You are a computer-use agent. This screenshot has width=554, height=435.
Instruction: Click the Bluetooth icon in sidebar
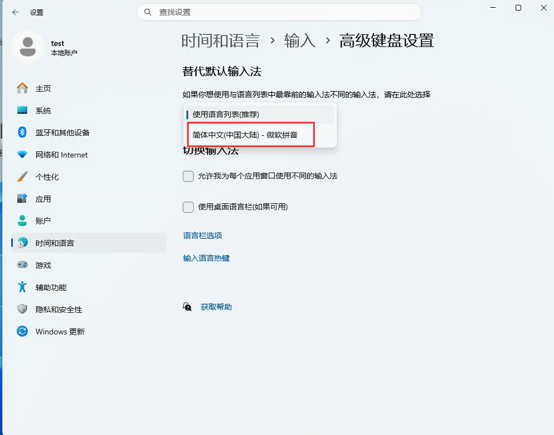pyautogui.click(x=22, y=132)
